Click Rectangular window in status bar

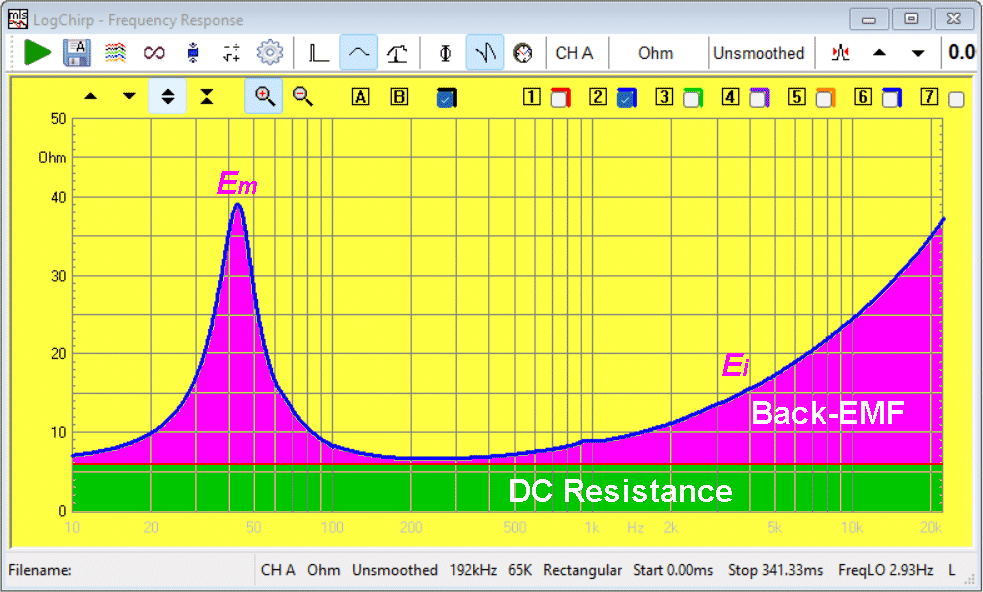582,570
